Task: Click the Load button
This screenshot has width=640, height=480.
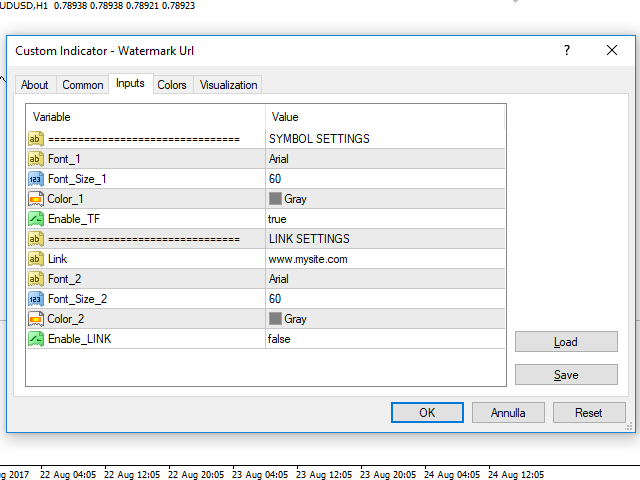Action: coord(566,342)
